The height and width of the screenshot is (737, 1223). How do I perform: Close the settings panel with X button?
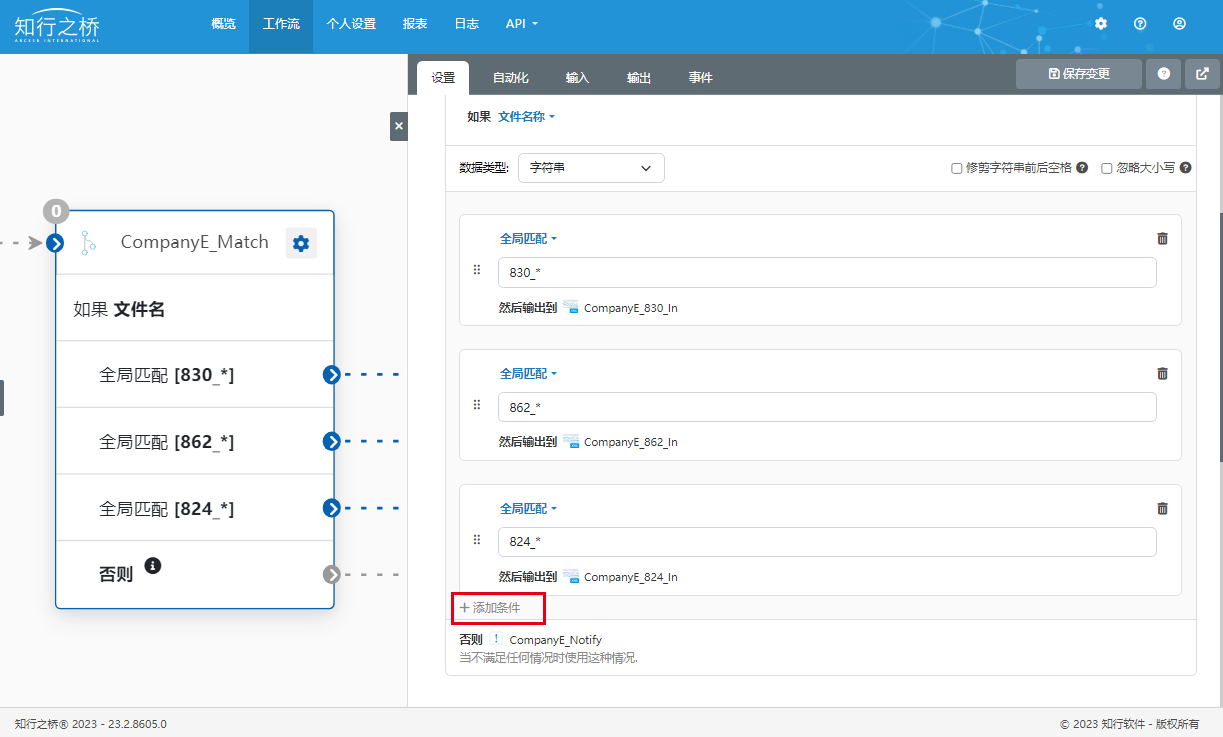(399, 126)
